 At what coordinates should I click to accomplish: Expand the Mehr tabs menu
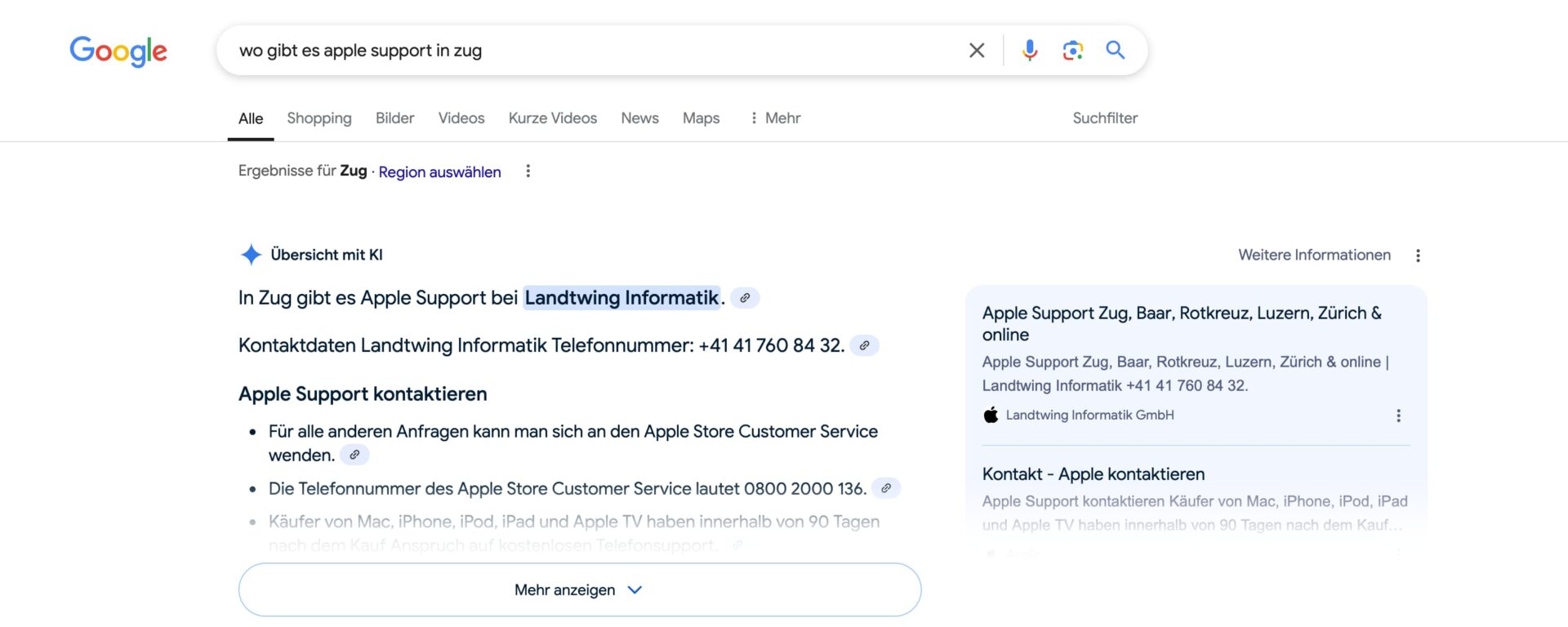point(774,118)
